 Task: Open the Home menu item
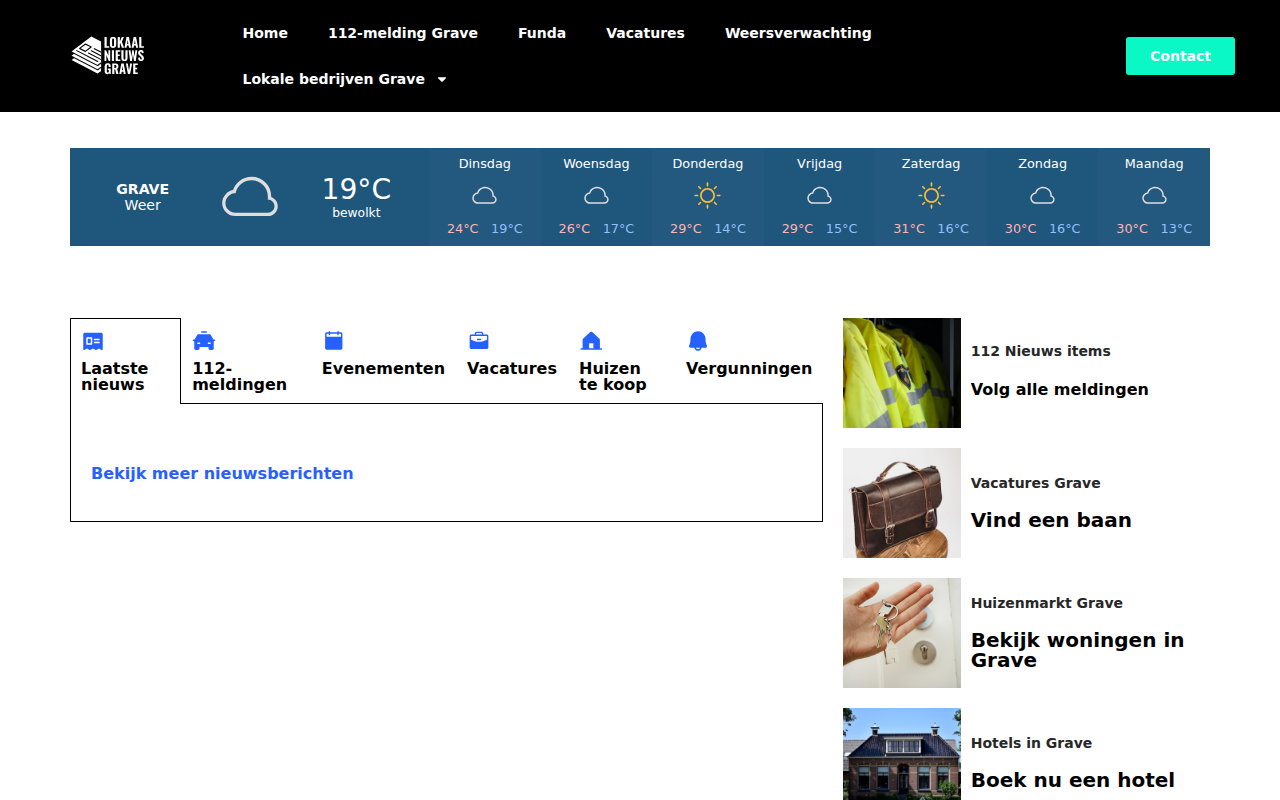(265, 33)
